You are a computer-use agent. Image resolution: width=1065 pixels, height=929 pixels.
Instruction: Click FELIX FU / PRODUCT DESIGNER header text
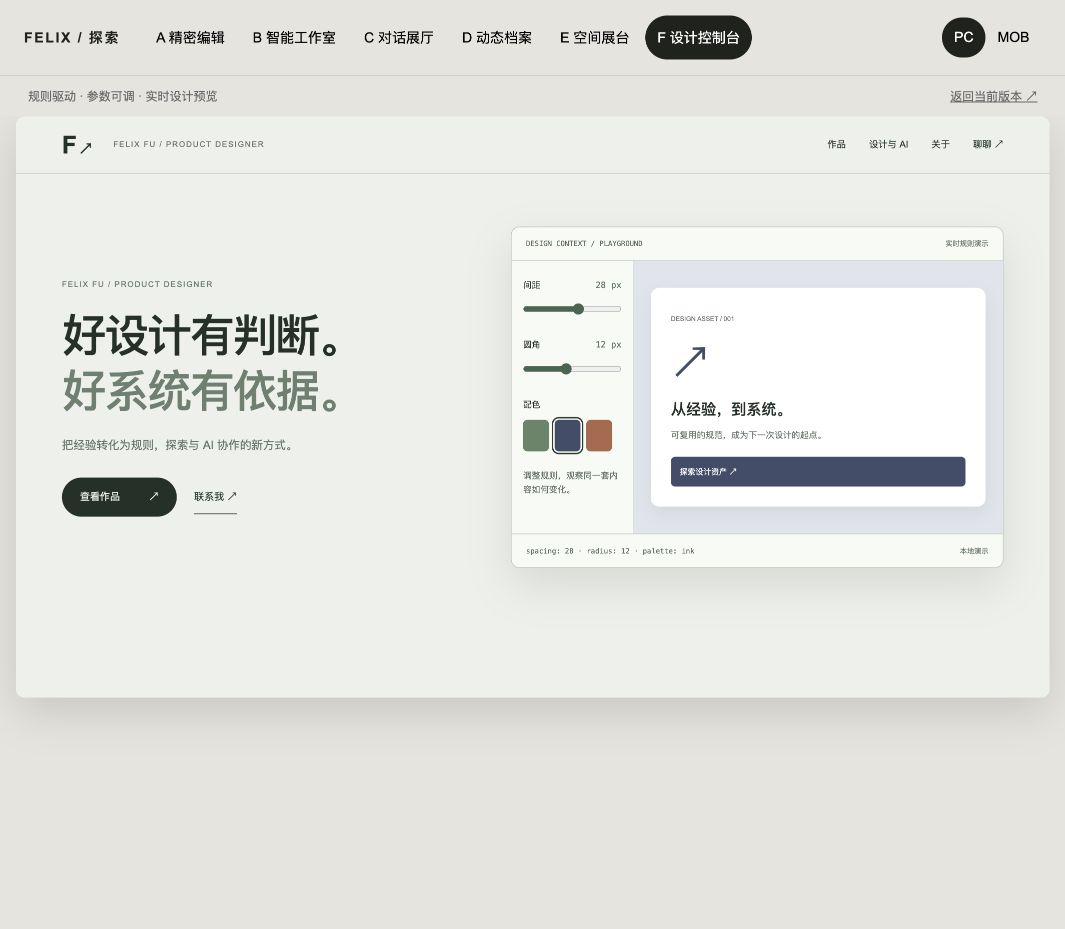[189, 144]
